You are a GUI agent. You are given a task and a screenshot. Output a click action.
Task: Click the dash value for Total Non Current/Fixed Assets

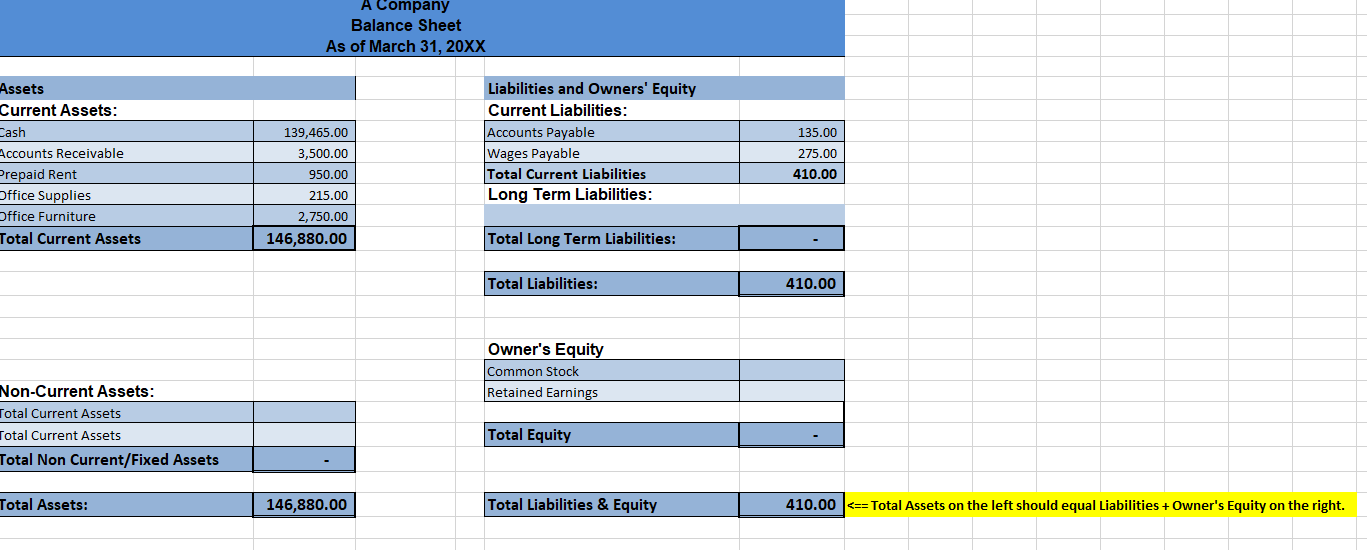304,459
